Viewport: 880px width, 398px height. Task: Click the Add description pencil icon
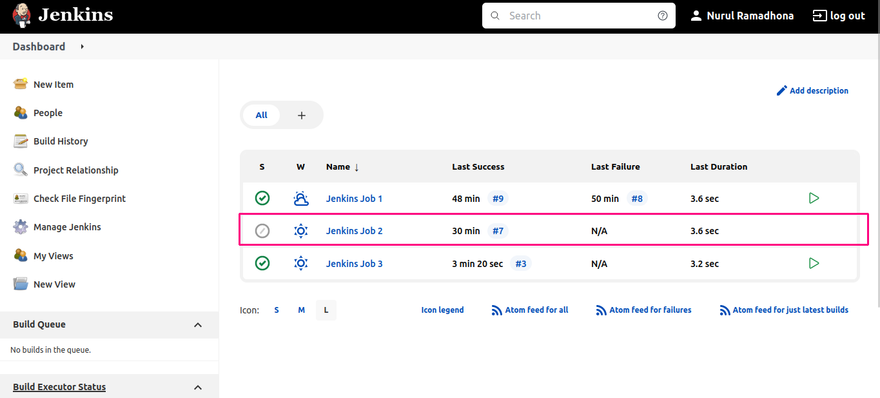click(782, 90)
